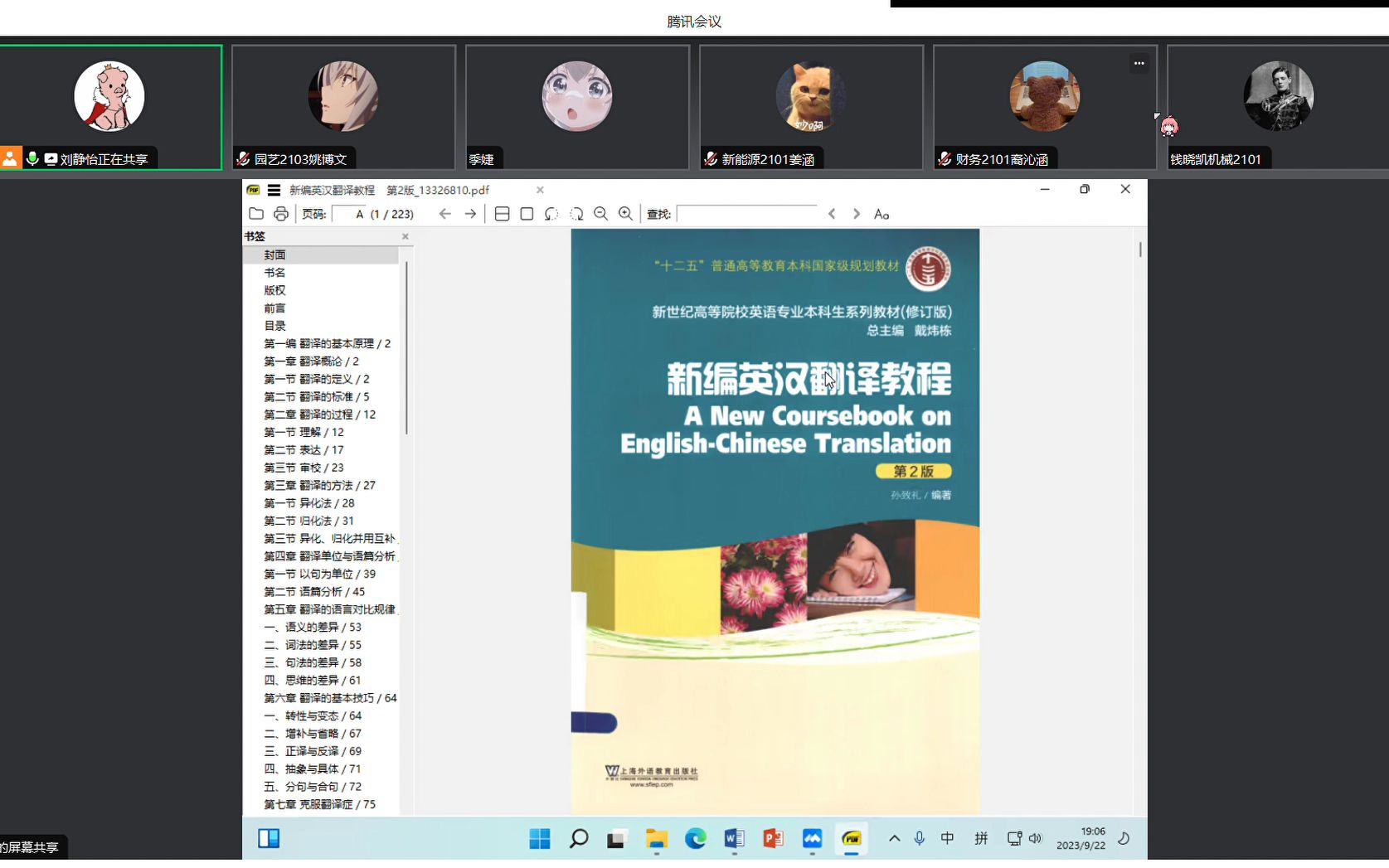Image resolution: width=1389 pixels, height=868 pixels.
Task: Go to the next page arrow
Action: [x=470, y=214]
